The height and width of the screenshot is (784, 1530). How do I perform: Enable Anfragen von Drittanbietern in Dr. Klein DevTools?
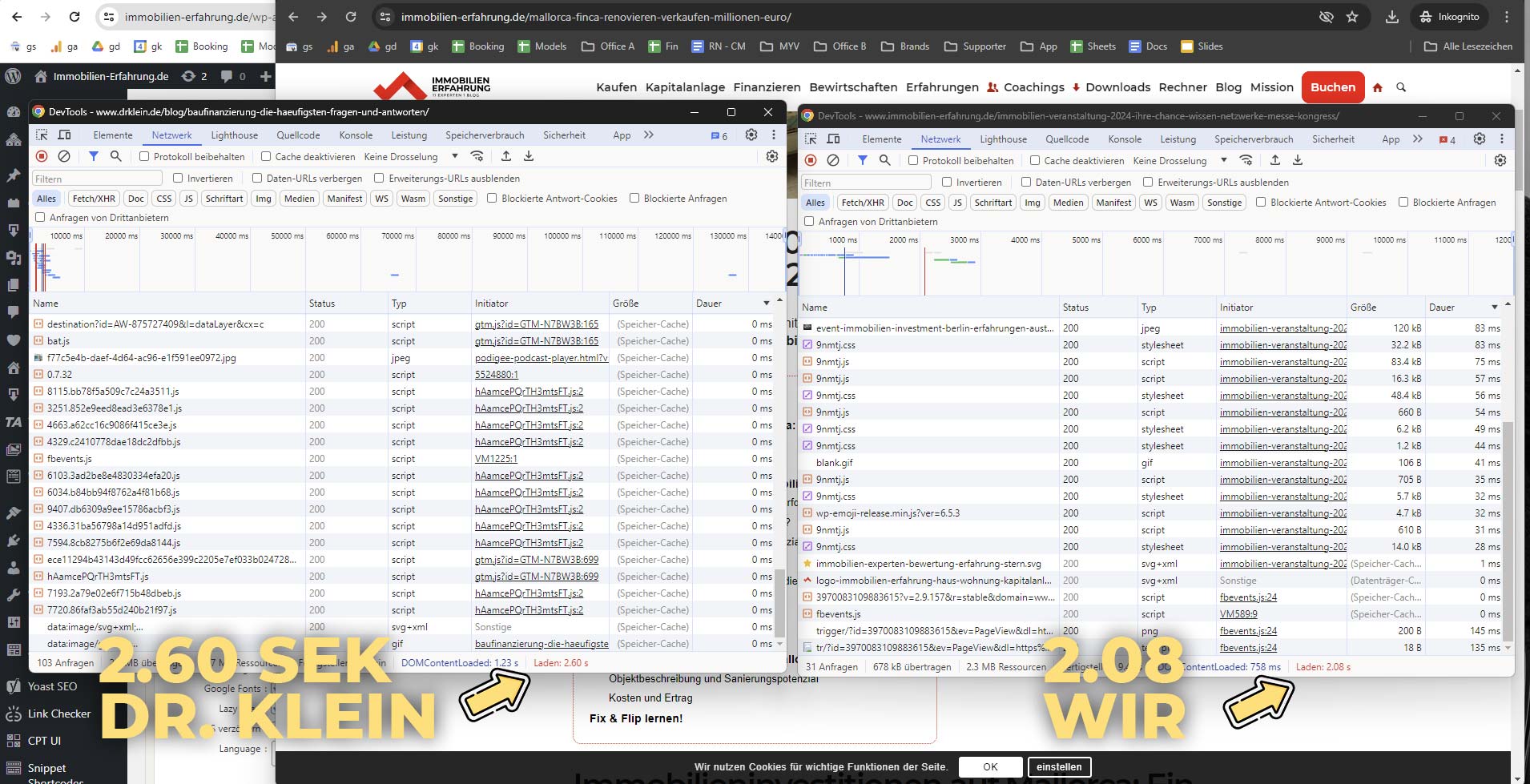click(40, 217)
